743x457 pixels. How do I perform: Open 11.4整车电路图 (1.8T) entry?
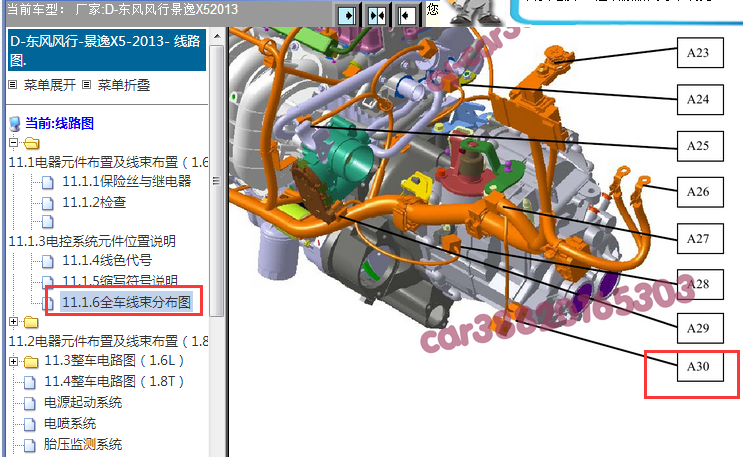click(114, 381)
